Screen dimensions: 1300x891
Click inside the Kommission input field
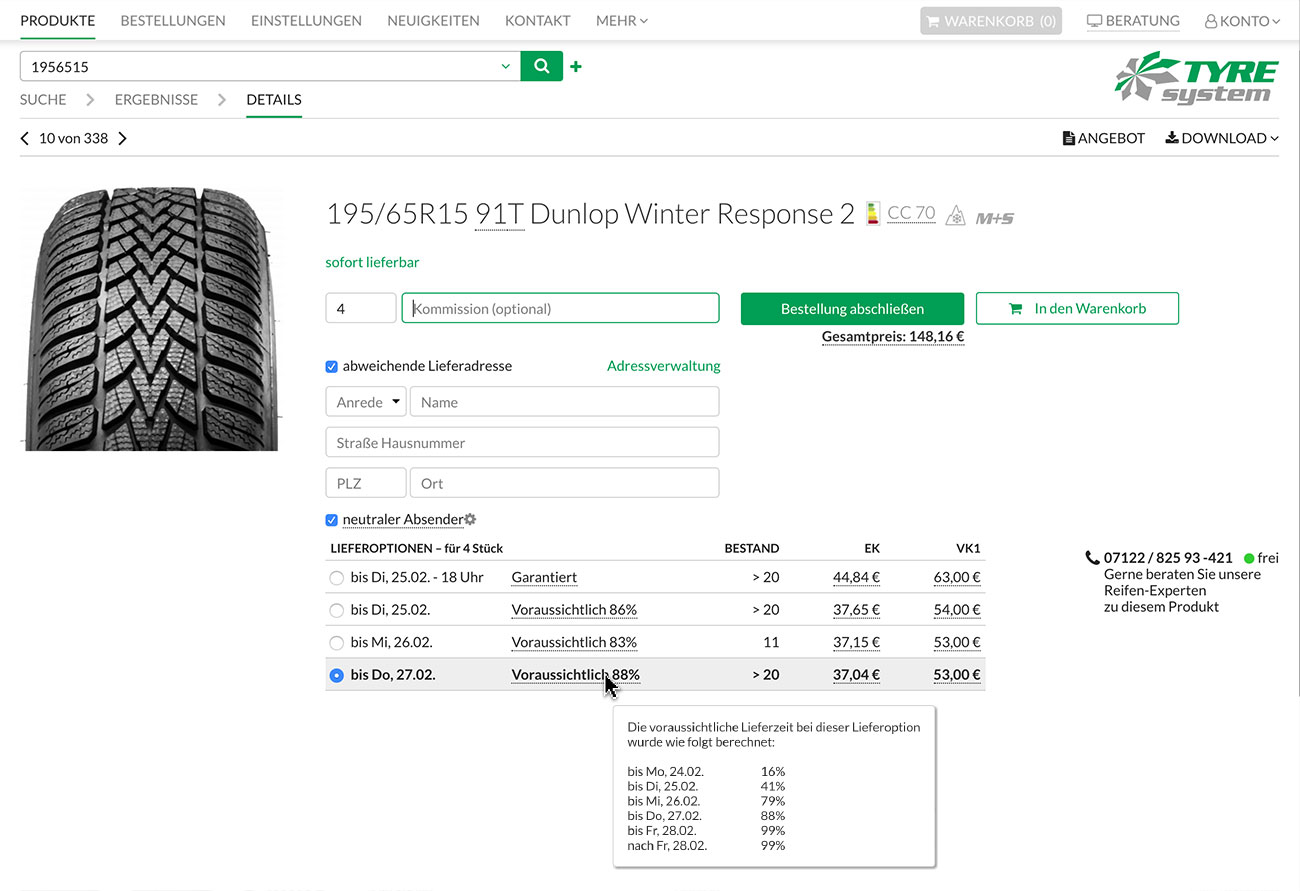tap(560, 308)
